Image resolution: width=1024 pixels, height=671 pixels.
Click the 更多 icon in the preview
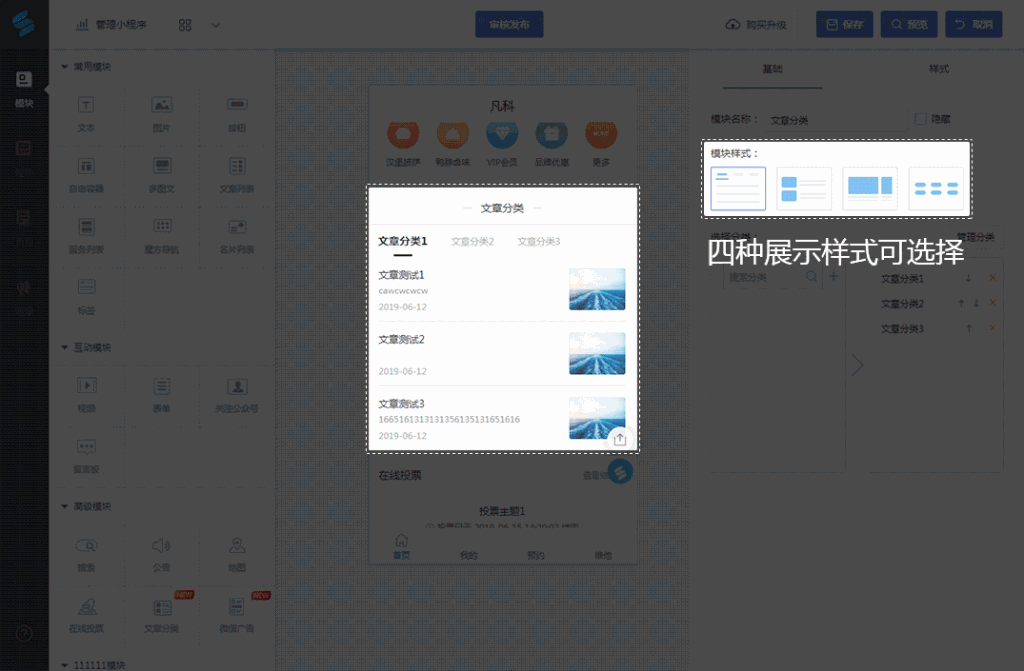[x=601, y=134]
